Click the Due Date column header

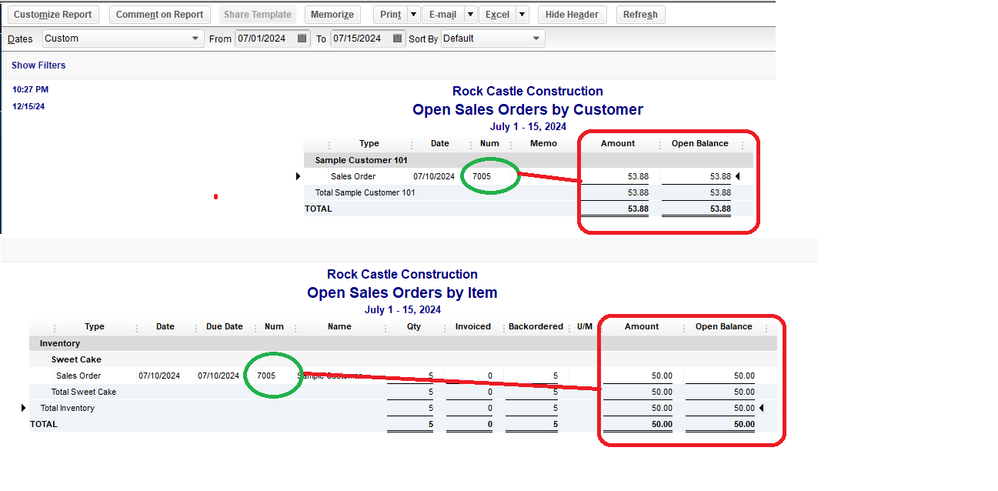click(225, 327)
